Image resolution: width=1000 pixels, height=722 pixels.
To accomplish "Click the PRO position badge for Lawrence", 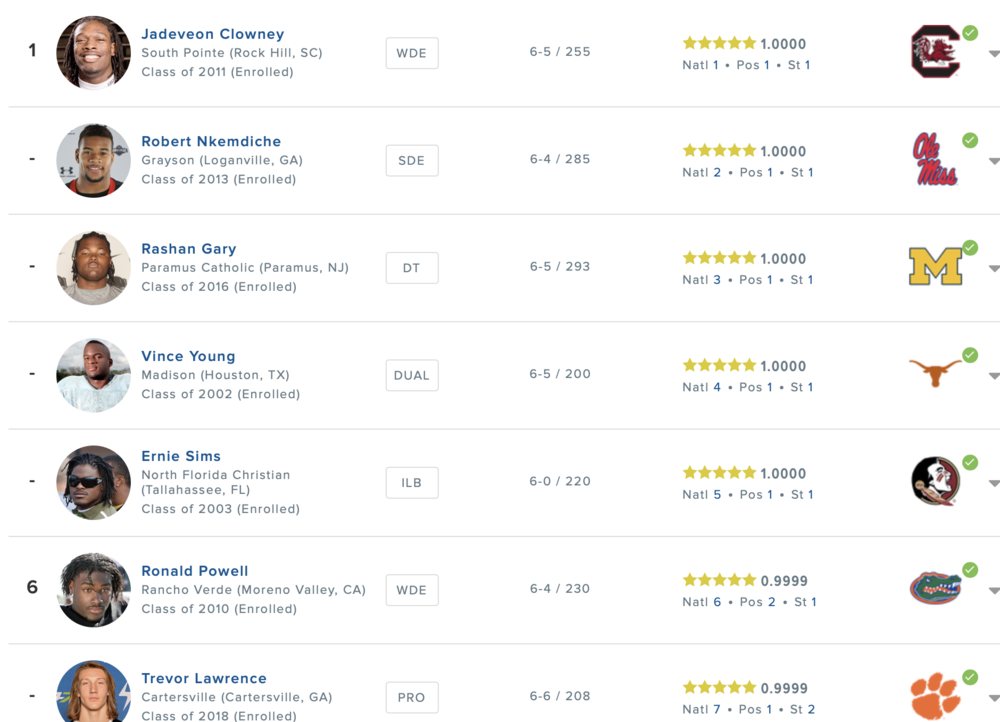I will [411, 697].
